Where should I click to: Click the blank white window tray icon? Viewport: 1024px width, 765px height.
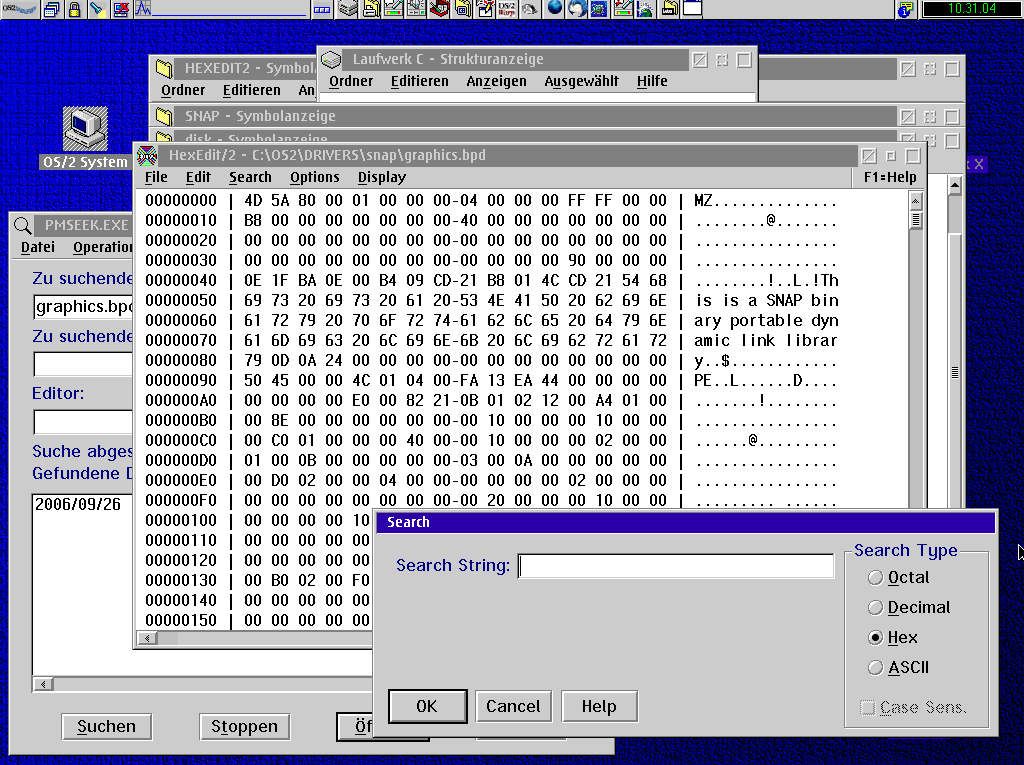tap(692, 8)
